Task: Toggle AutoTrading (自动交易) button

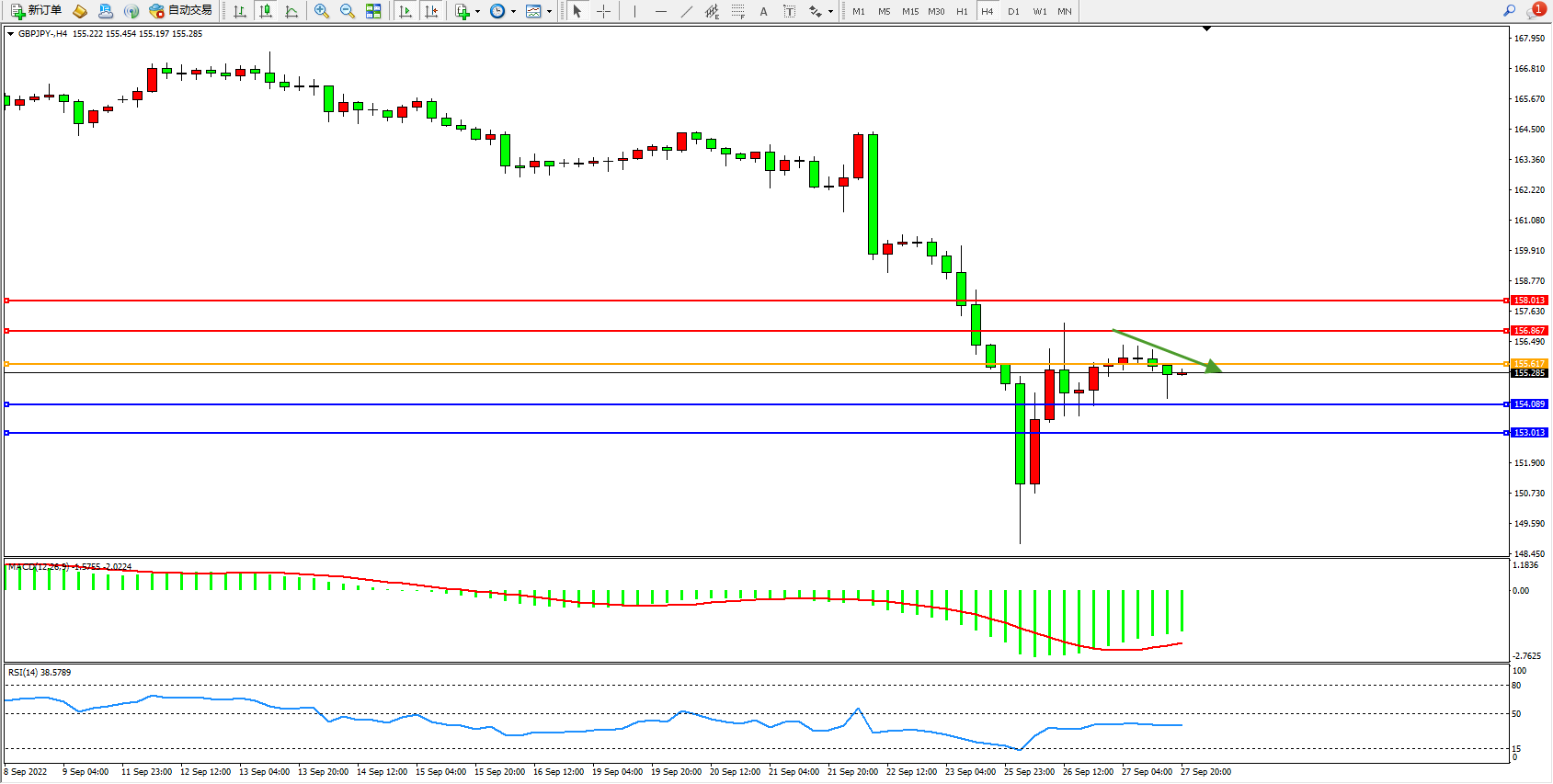Action: 181,11
